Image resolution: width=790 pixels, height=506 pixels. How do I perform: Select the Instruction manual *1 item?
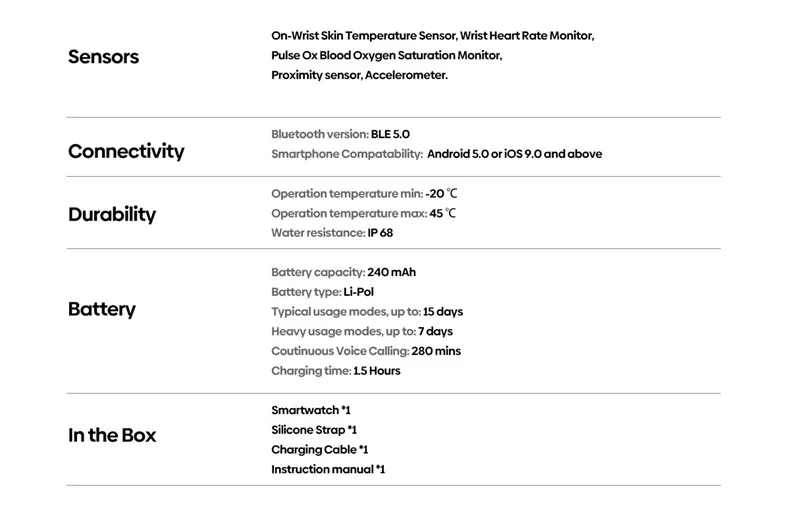(328, 469)
